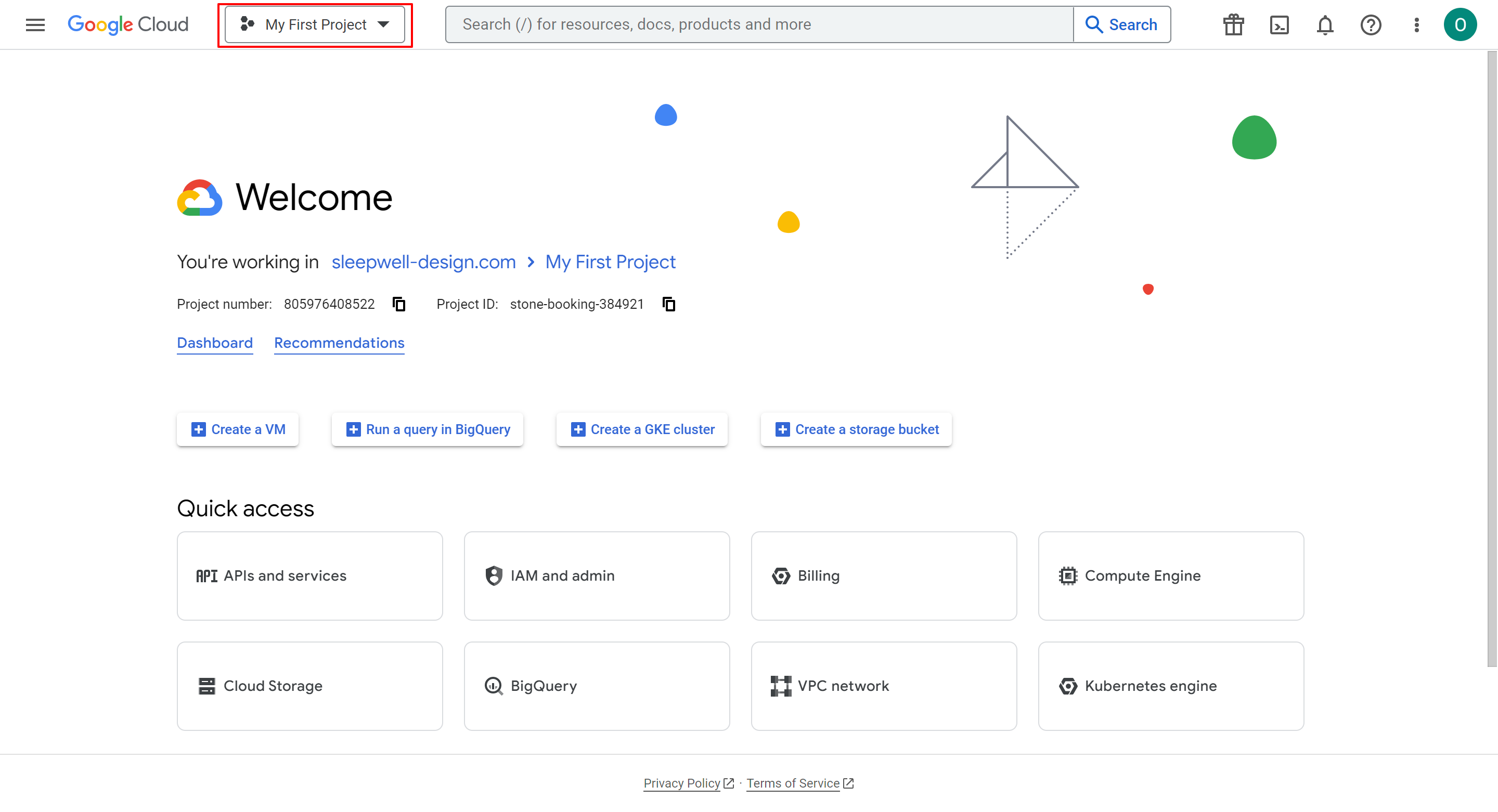Click the BigQuery magnifier icon
The height and width of the screenshot is (812, 1498).
click(494, 686)
